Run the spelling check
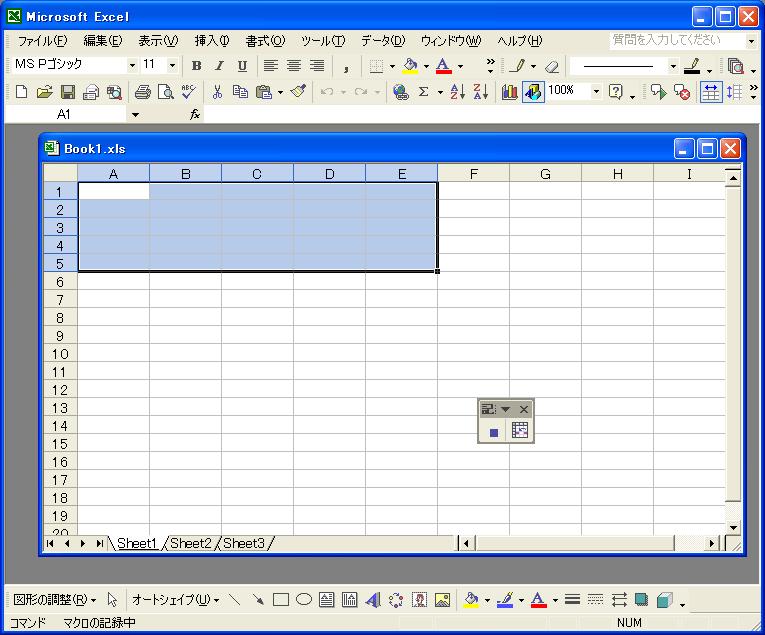The width and height of the screenshot is (765, 635). click(188, 92)
